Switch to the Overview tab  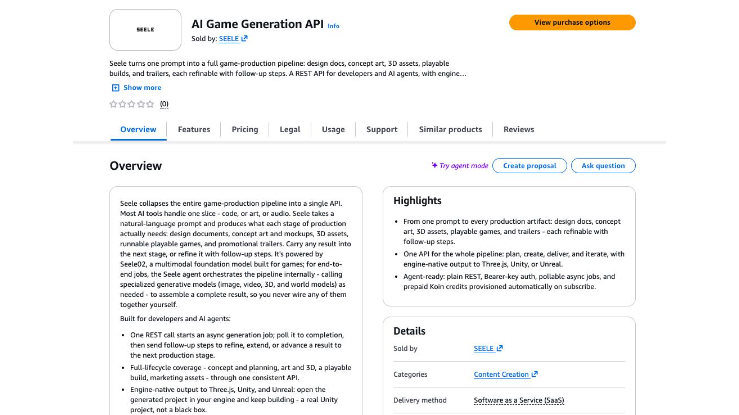pyautogui.click(x=138, y=130)
